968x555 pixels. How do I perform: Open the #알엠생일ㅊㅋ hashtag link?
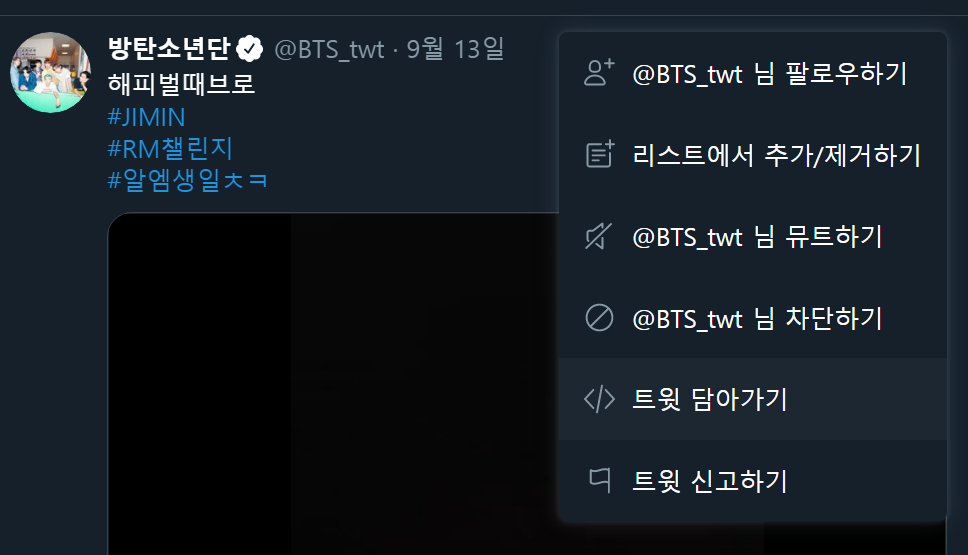tap(188, 180)
